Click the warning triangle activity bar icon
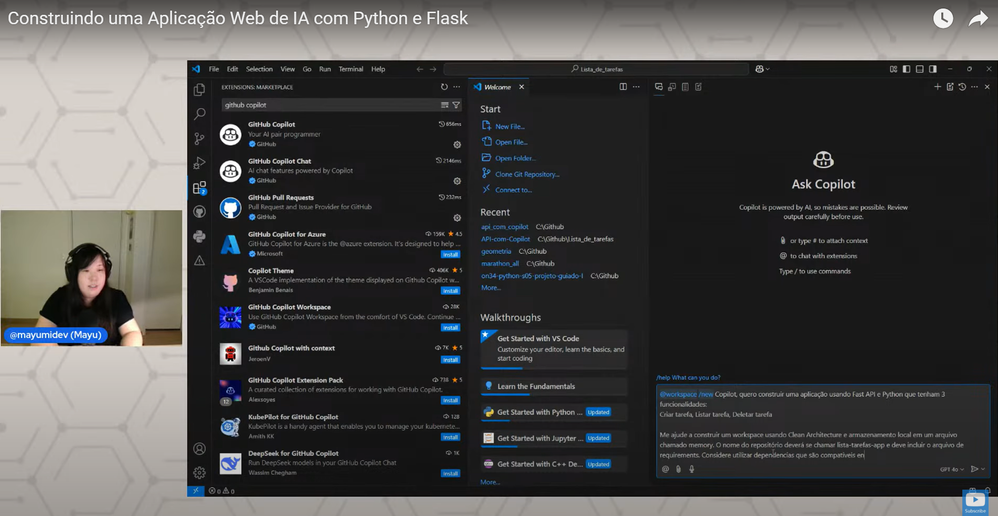 [199, 260]
